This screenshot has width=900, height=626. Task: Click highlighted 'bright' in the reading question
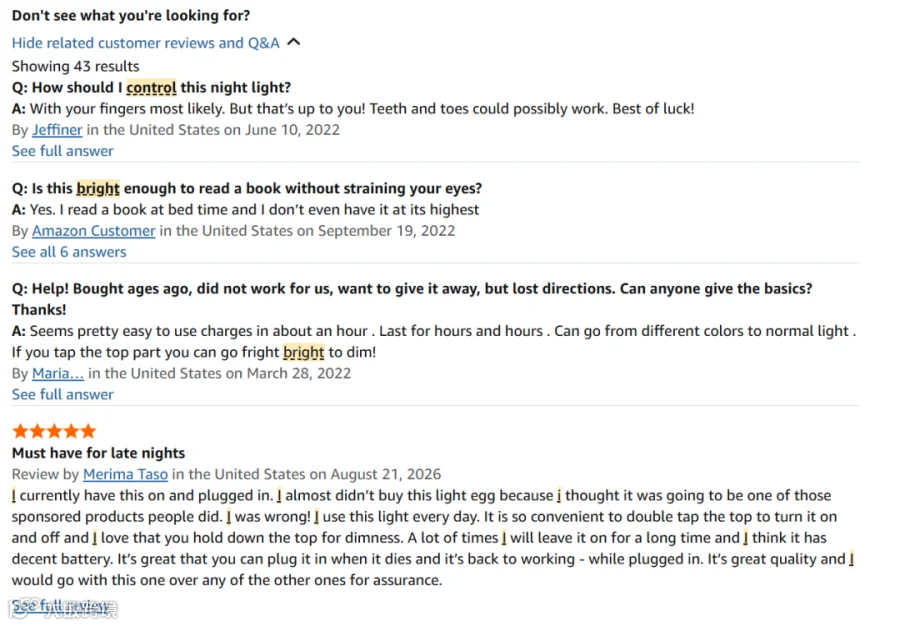98,189
